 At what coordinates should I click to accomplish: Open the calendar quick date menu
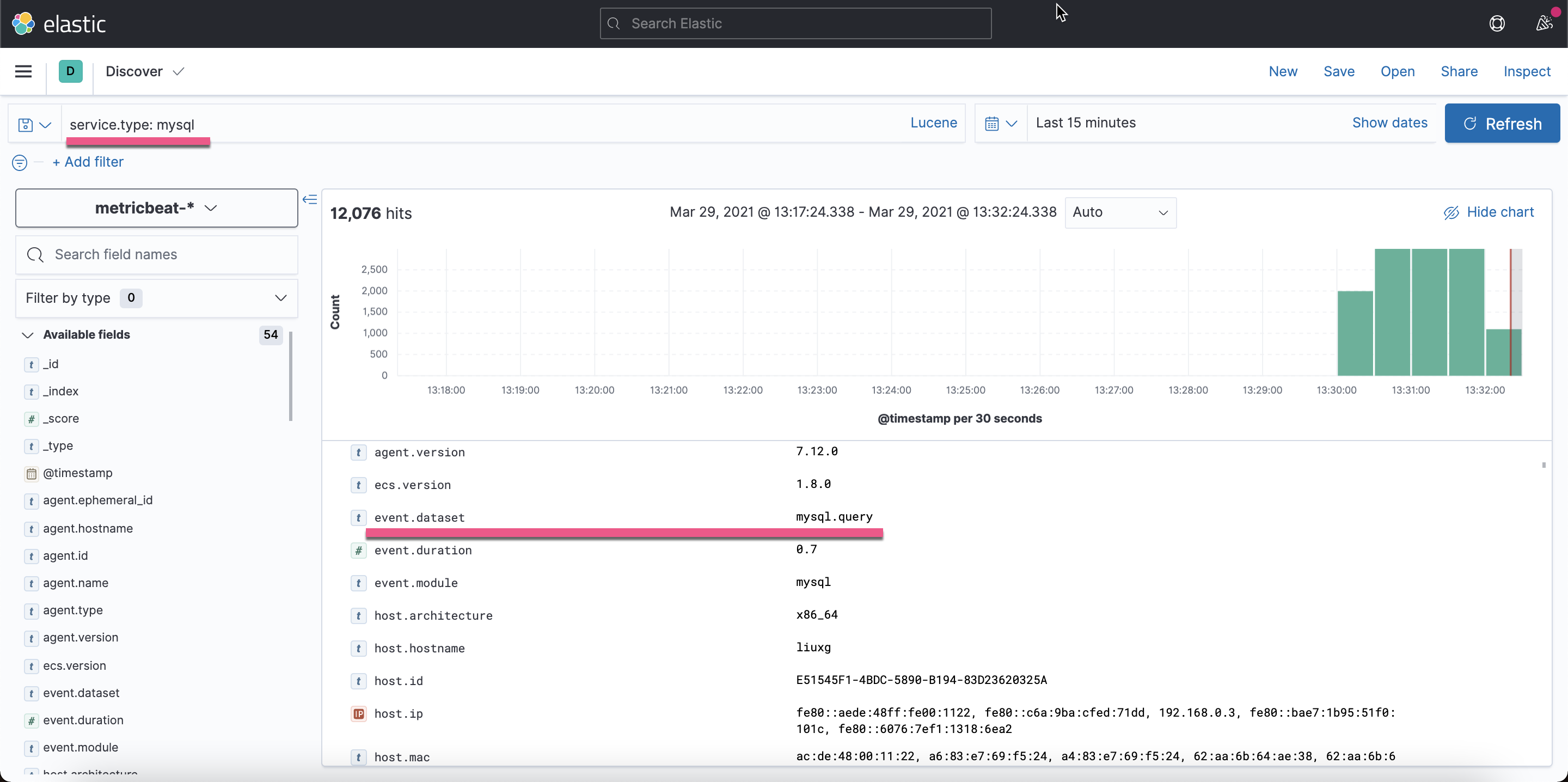pyautogui.click(x=1000, y=124)
